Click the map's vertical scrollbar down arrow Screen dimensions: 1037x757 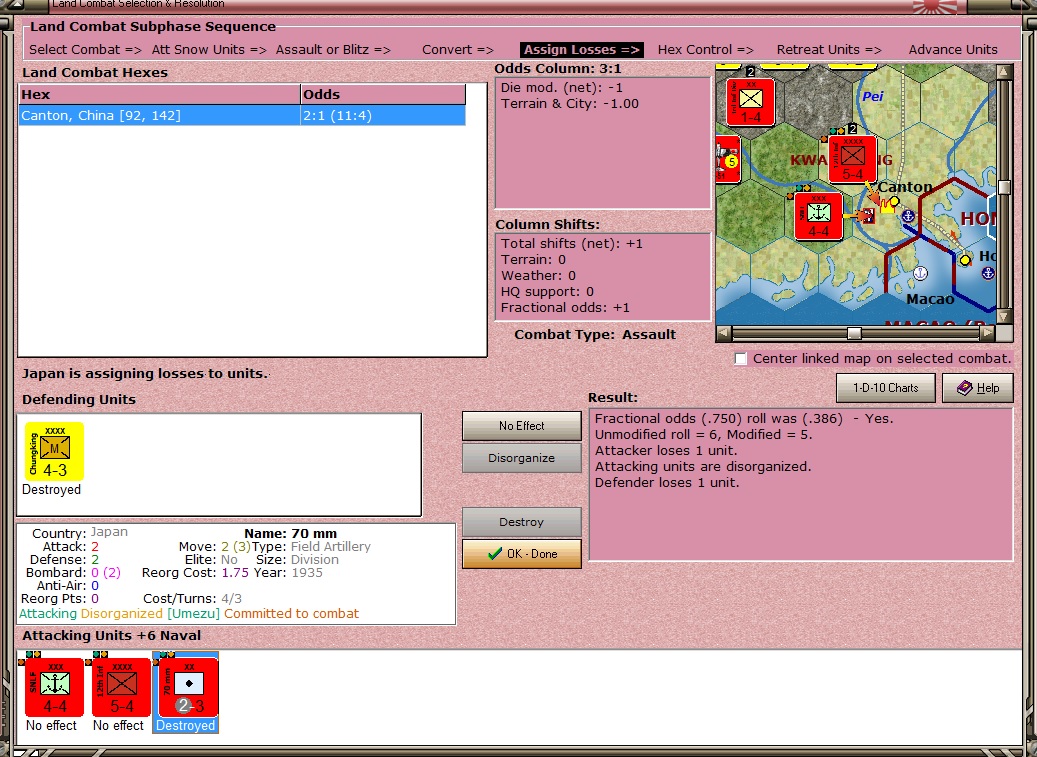click(x=1005, y=317)
